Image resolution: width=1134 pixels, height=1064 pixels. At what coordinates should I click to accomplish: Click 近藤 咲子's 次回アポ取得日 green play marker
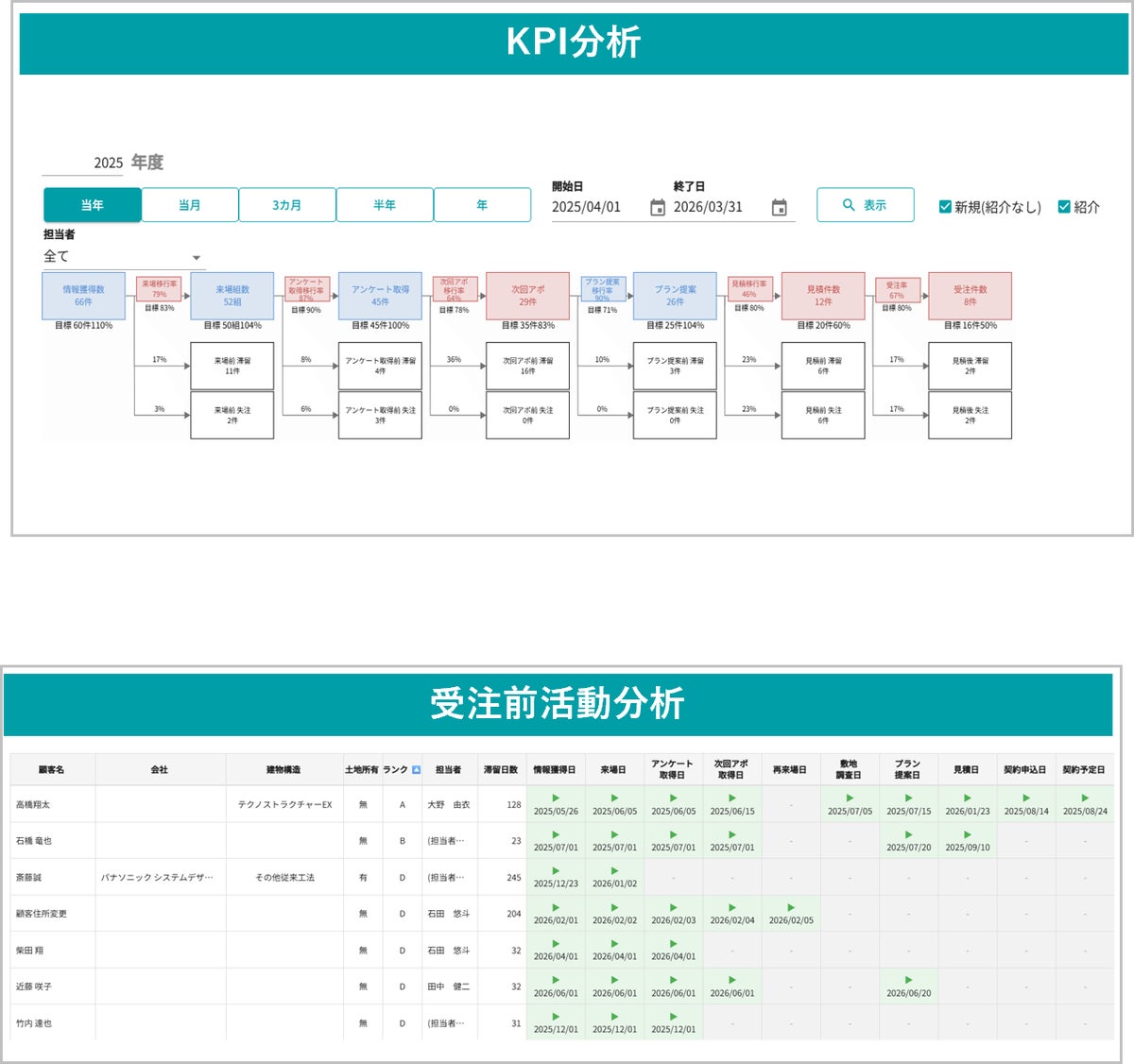click(x=732, y=980)
